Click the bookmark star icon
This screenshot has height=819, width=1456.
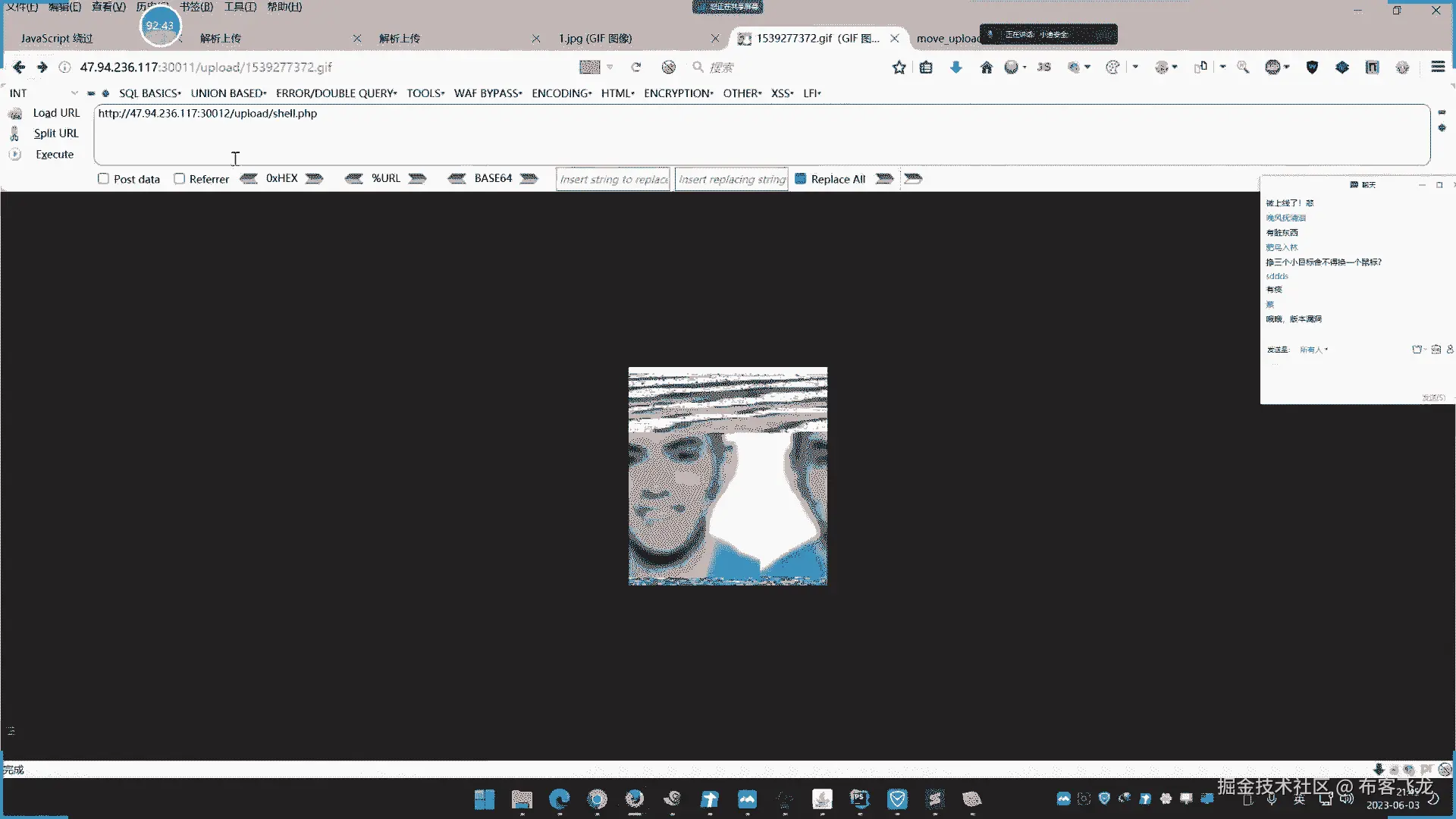[x=899, y=67]
